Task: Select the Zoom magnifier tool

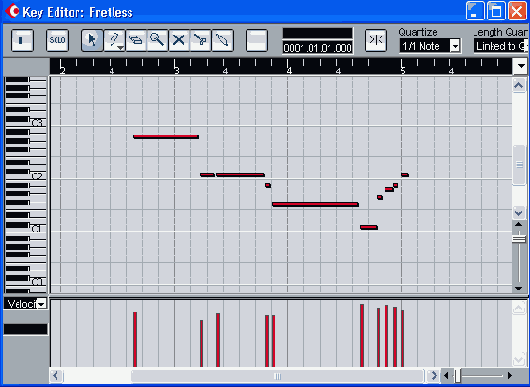Action: (x=157, y=40)
